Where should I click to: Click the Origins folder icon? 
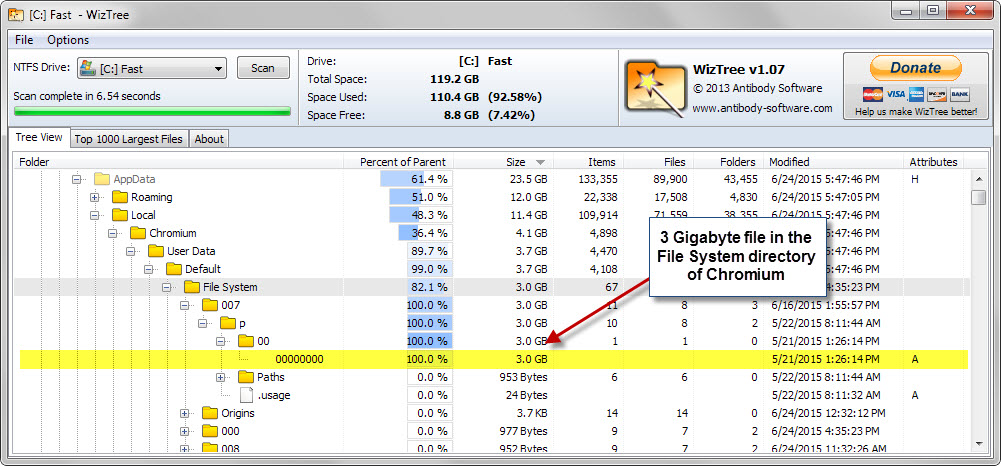coord(209,413)
